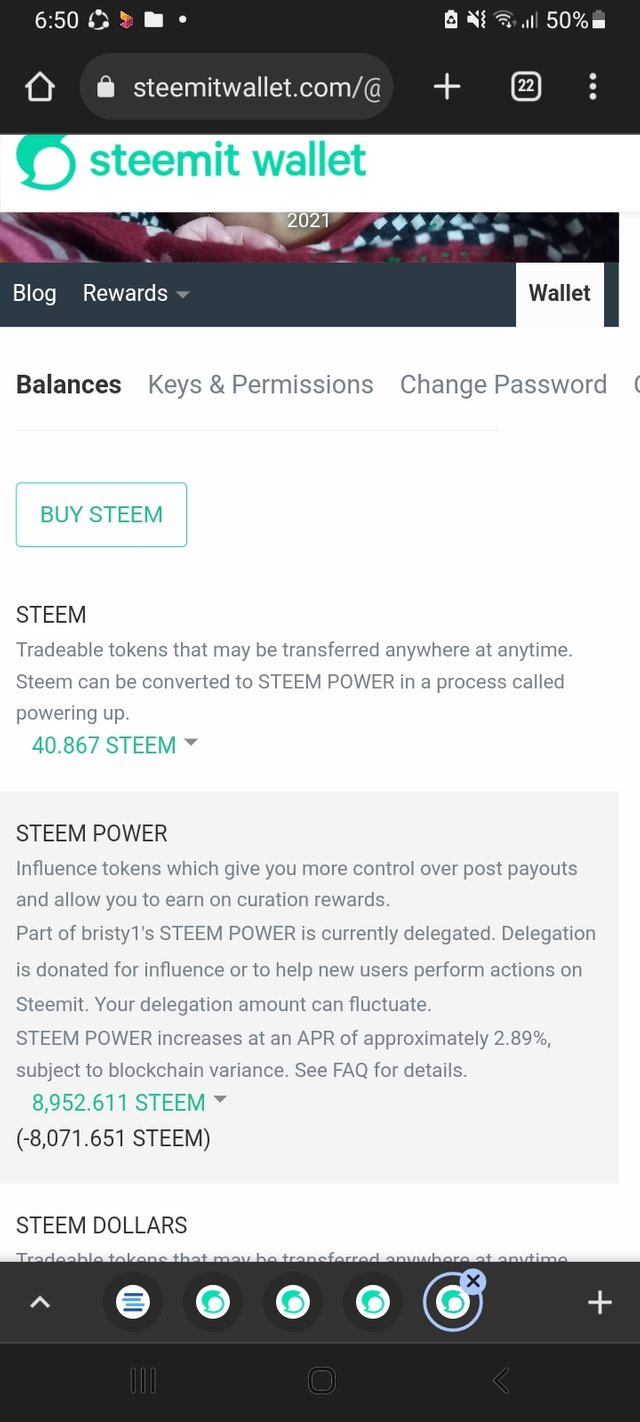640x1422 pixels.
Task: Open the Change Password tab
Action: pyautogui.click(x=503, y=384)
